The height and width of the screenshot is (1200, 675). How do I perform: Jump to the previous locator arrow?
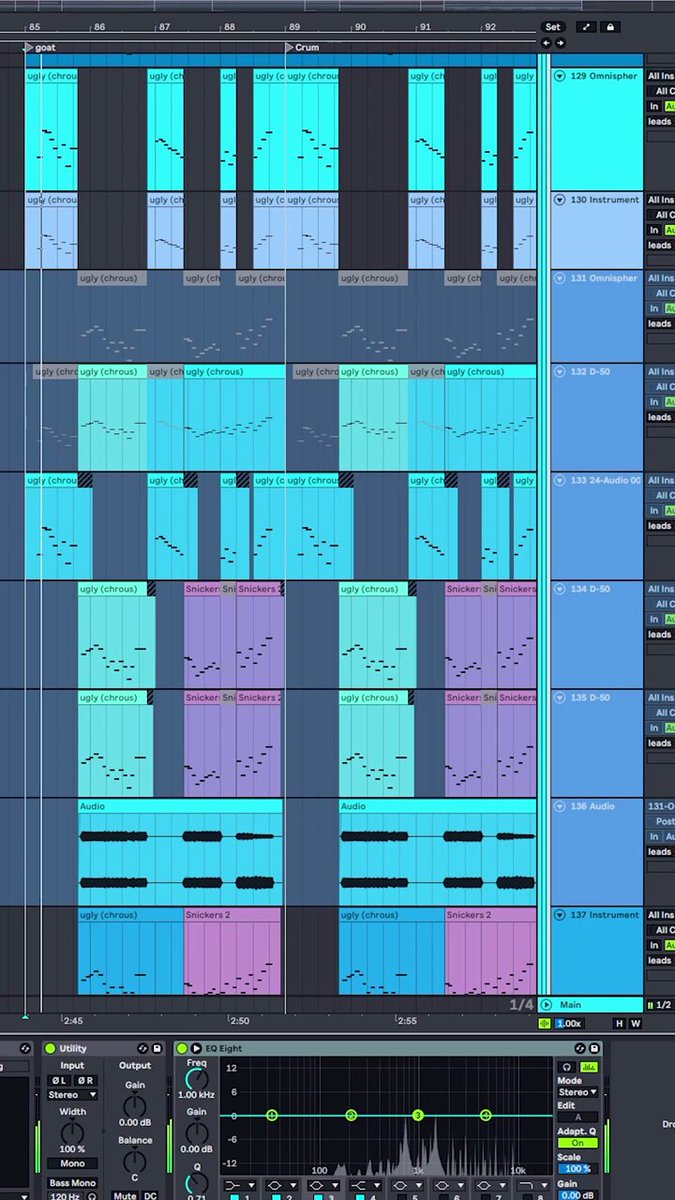point(546,43)
